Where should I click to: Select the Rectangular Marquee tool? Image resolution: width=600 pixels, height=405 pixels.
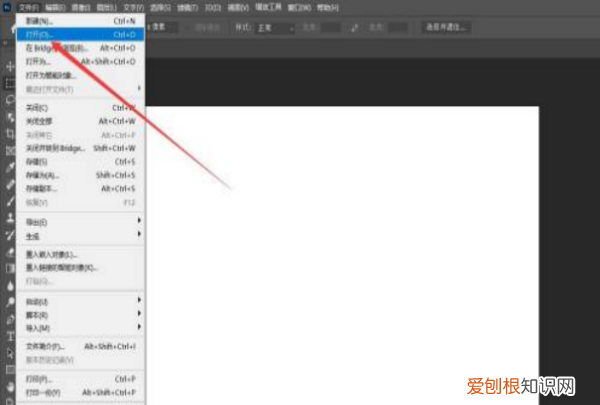[10, 83]
